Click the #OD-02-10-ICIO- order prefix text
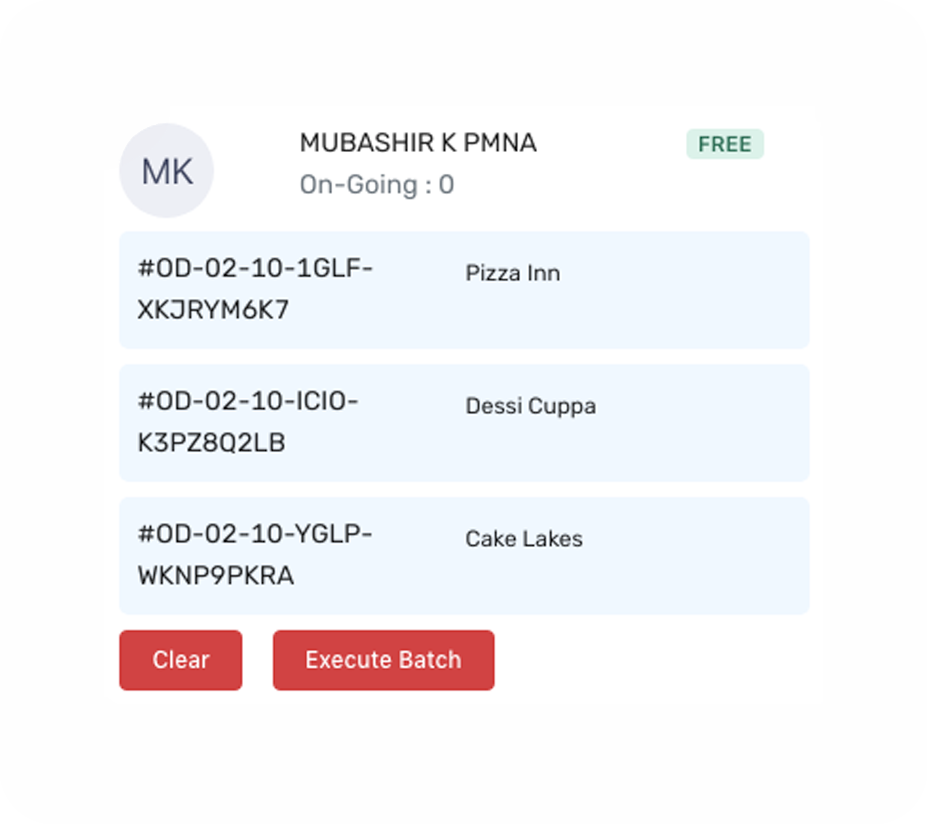927x824 pixels. tap(248, 401)
